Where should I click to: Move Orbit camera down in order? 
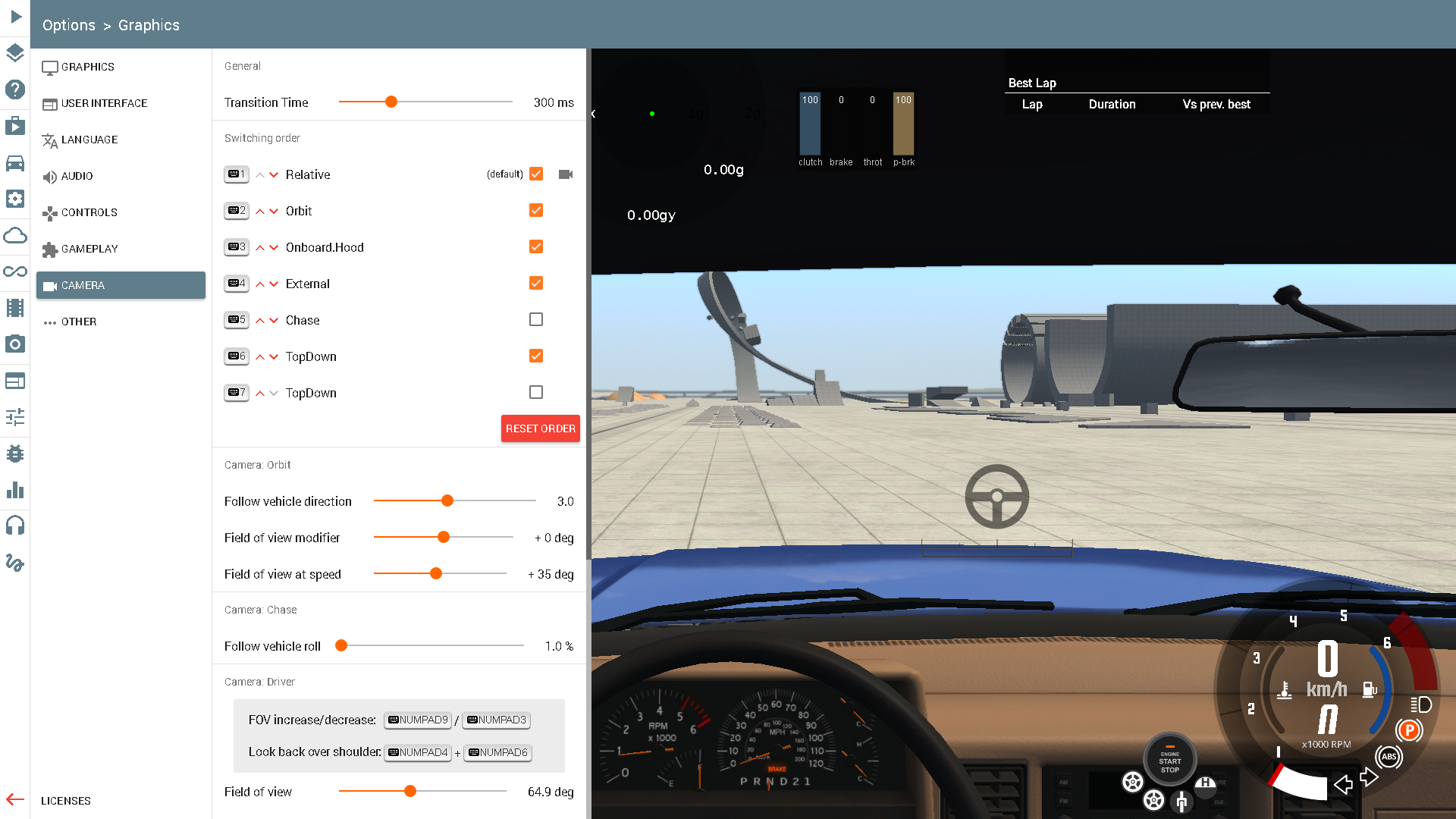274,212
